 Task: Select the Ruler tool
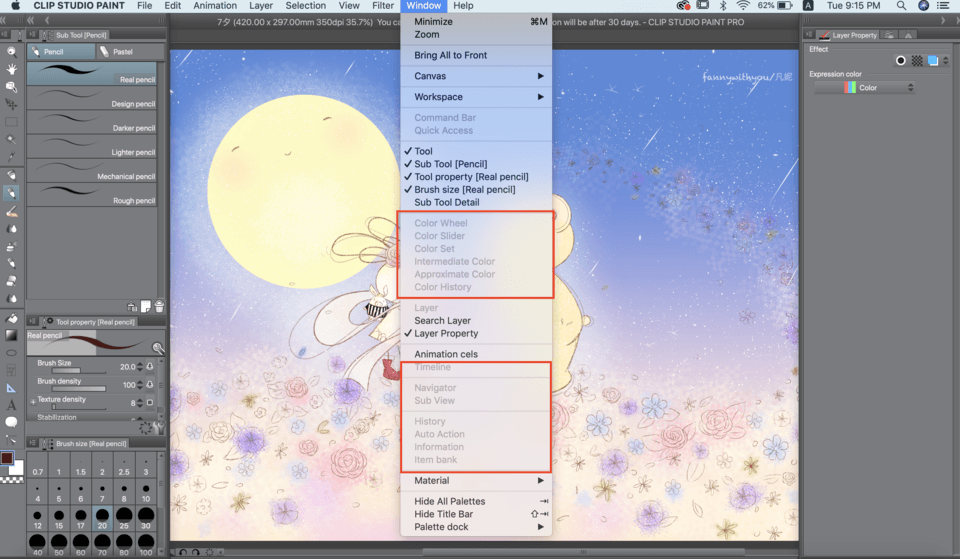pos(11,388)
